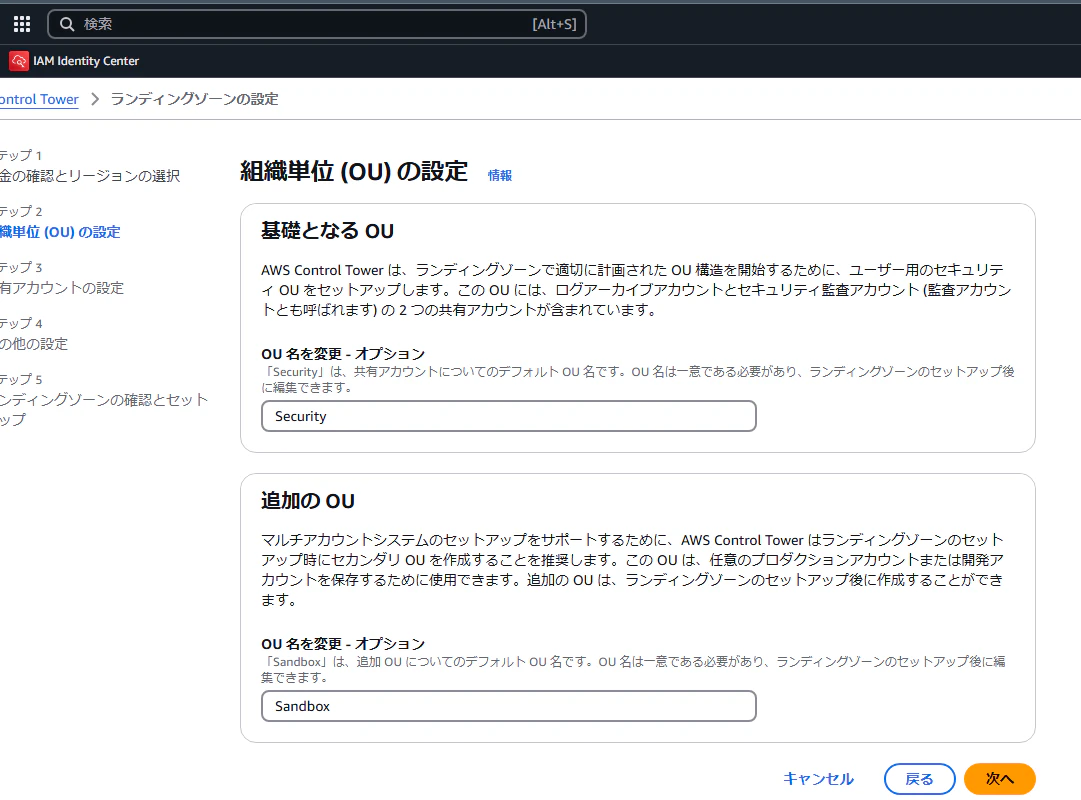Click the search magnifier icon
The height and width of the screenshot is (800, 1081).
coord(67,24)
